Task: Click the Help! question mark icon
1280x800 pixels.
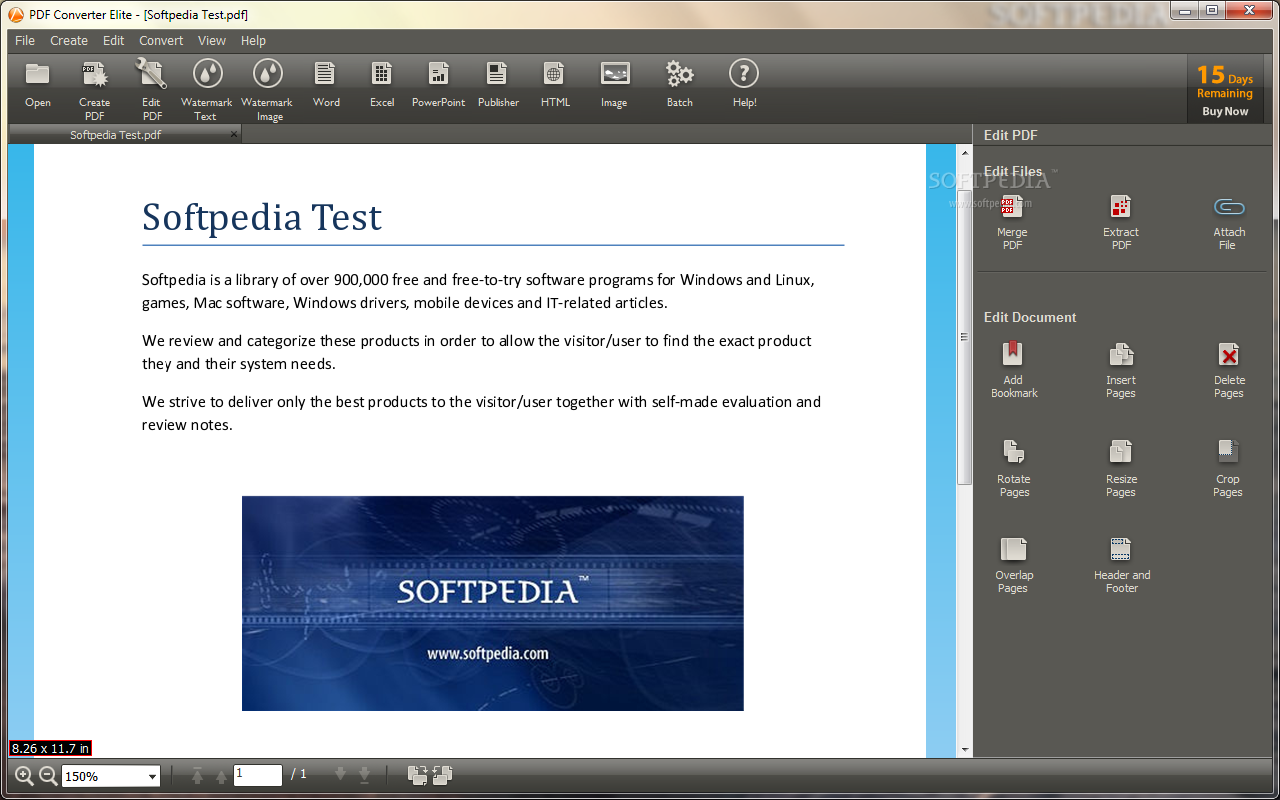Action: [x=744, y=74]
